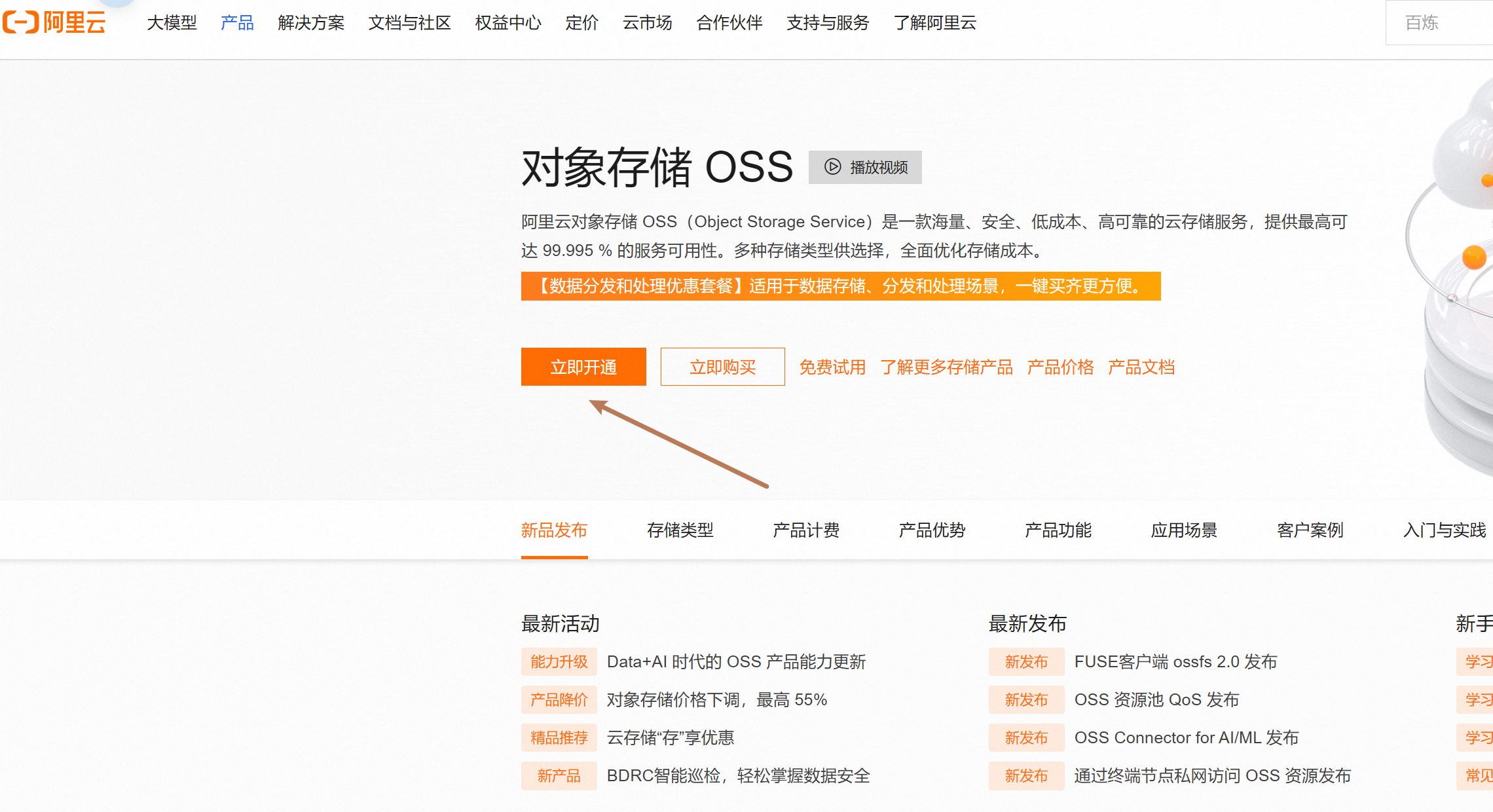Switch to the 存储类型 tab
Image resolution: width=1493 pixels, height=812 pixels.
pos(680,530)
